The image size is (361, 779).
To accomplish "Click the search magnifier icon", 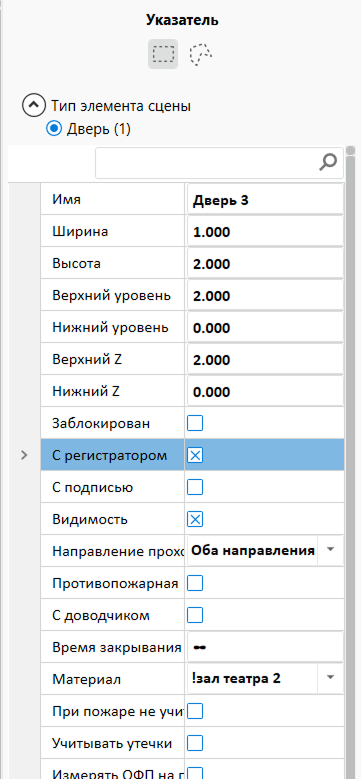I will (x=328, y=162).
